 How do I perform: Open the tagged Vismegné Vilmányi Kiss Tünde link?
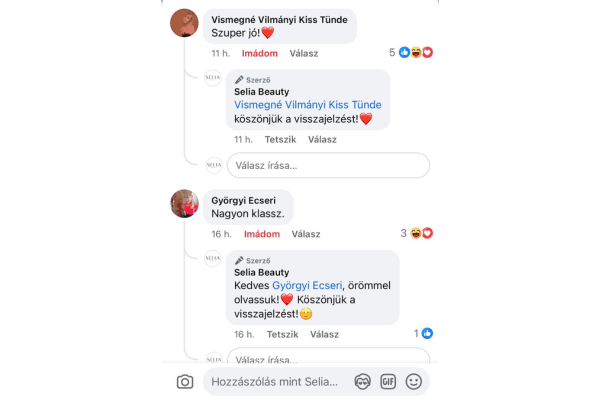308,105
